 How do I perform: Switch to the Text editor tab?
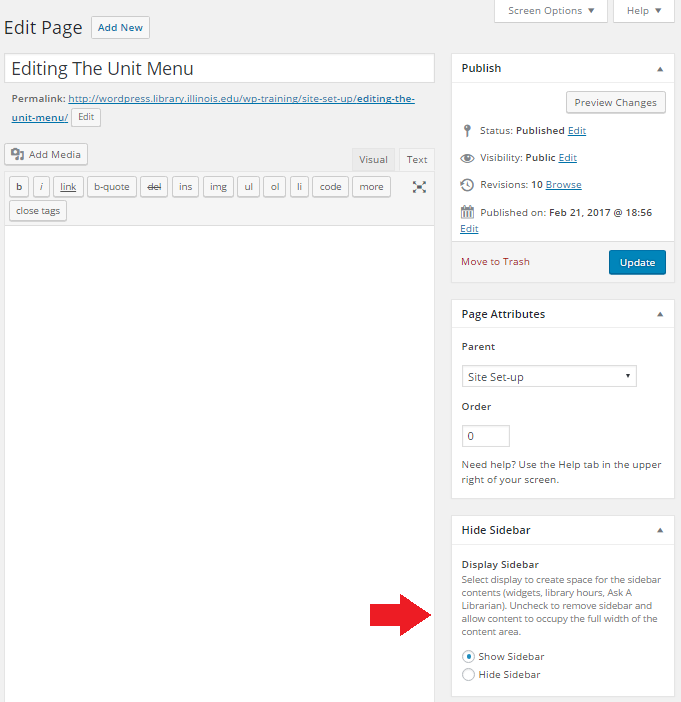click(417, 160)
